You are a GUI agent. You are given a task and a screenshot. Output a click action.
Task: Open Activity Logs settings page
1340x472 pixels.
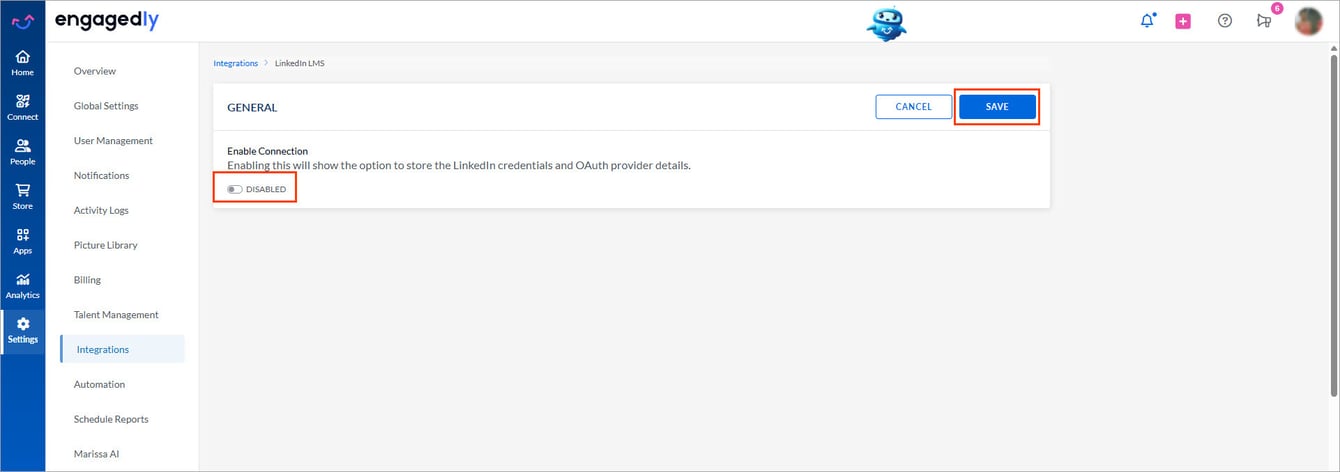(x=101, y=211)
